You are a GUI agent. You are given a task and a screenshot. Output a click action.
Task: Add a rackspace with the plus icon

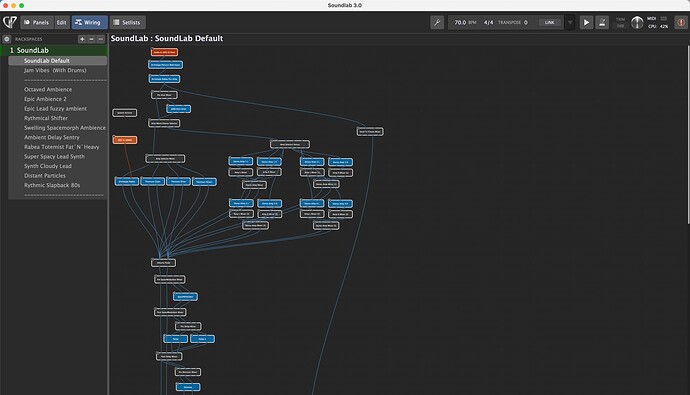pos(82,39)
